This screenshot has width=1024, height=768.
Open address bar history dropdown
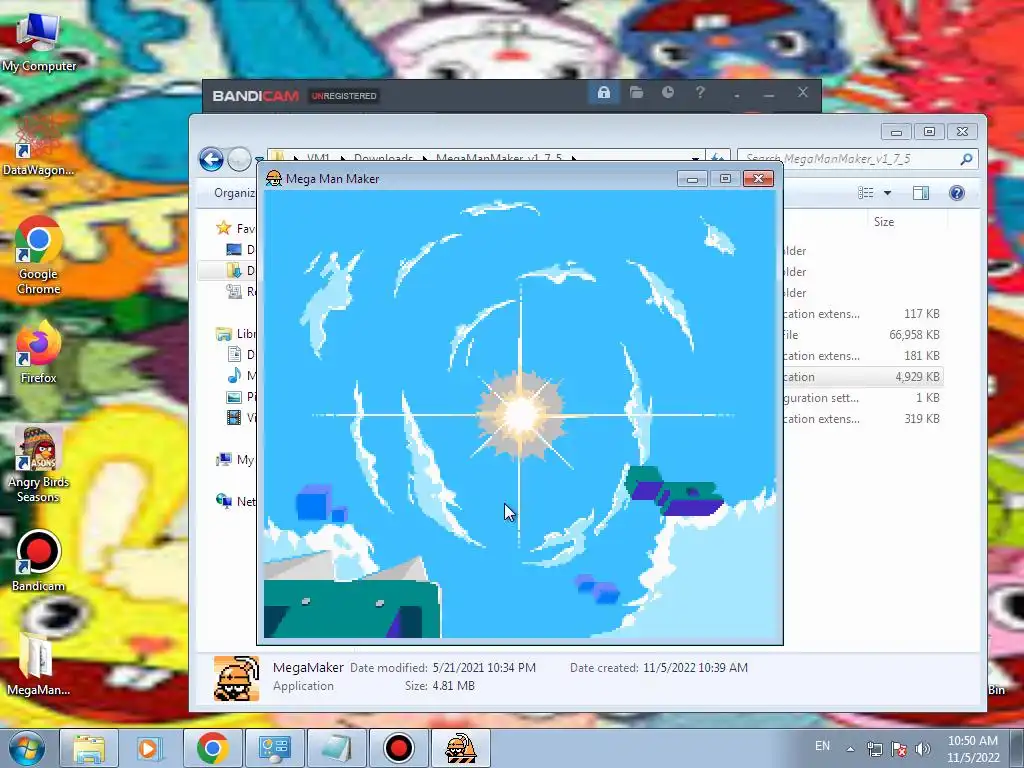pos(696,157)
